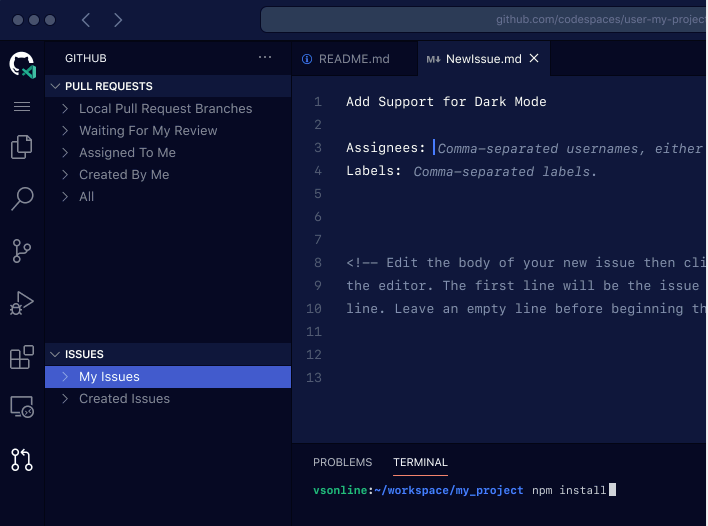Open the hamburger menu in activity bar
Viewport: 708px width, 526px height.
pos(22,107)
